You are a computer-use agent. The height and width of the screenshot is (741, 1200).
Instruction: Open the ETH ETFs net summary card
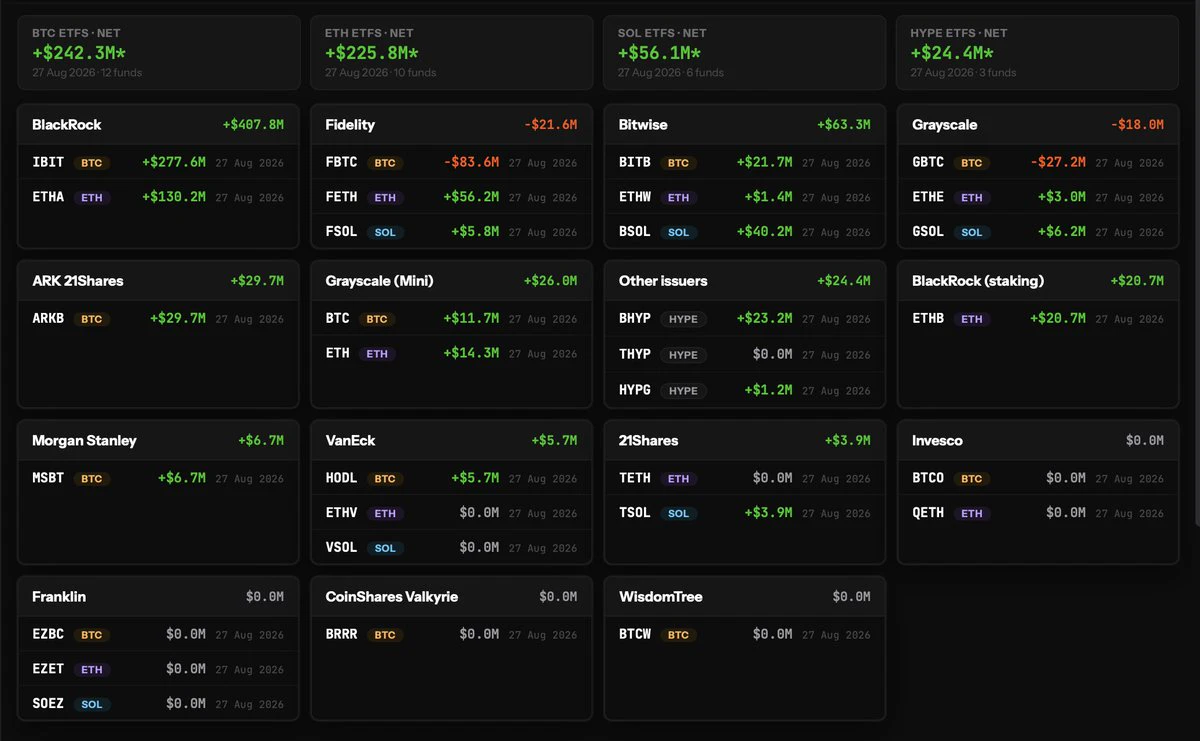[x=452, y=53]
